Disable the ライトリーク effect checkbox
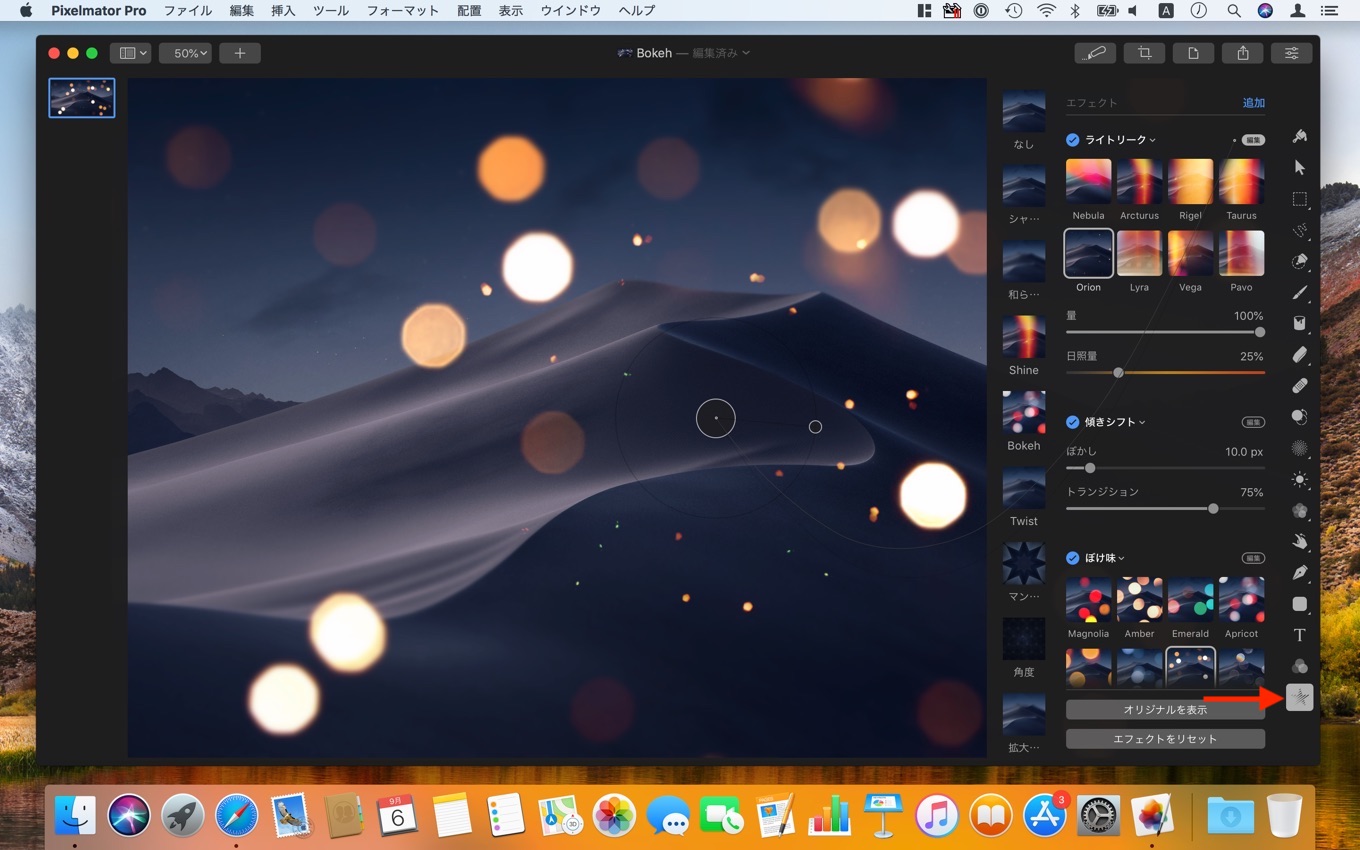1360x850 pixels. click(x=1073, y=140)
